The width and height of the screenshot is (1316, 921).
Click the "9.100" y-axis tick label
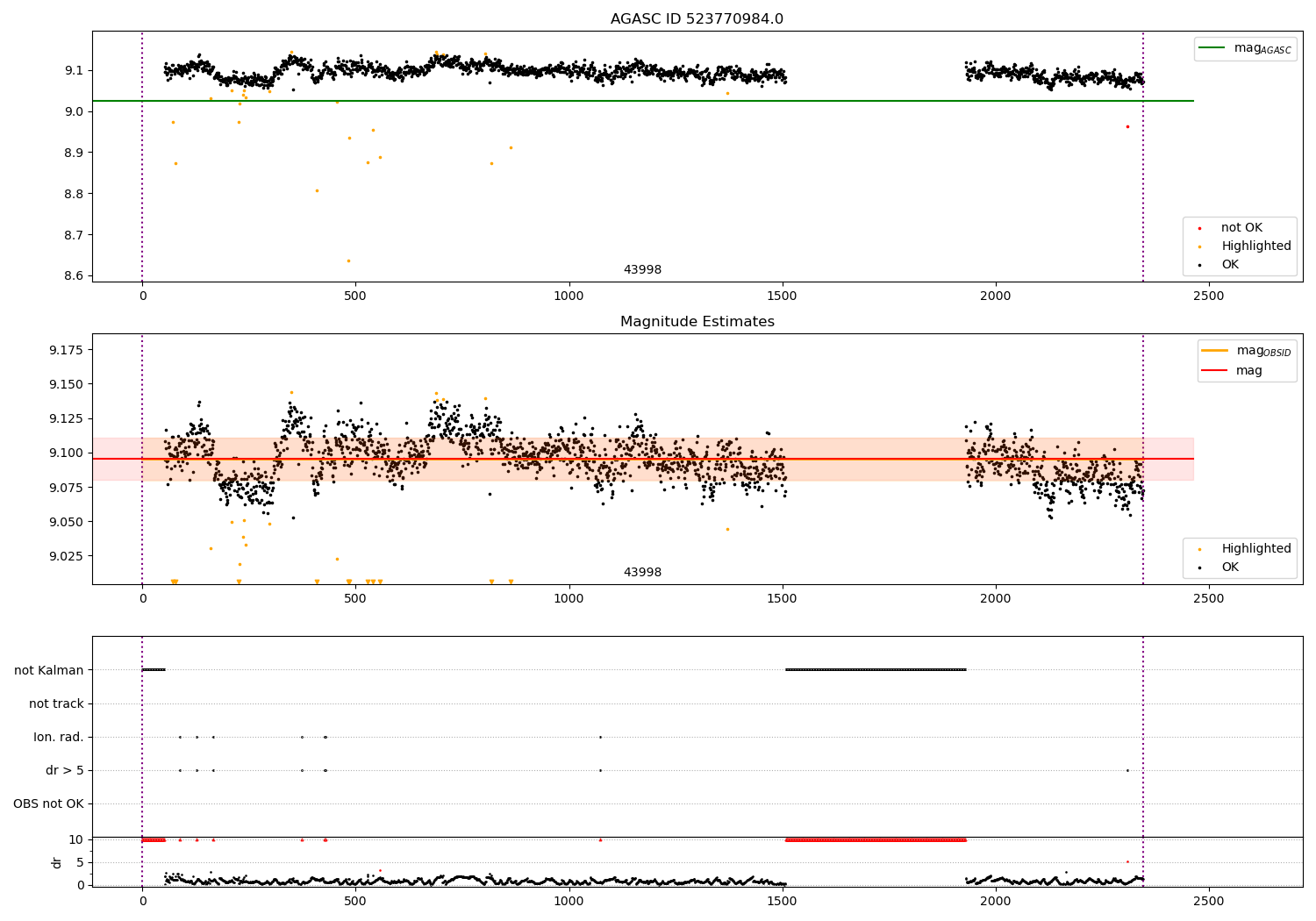(x=67, y=453)
